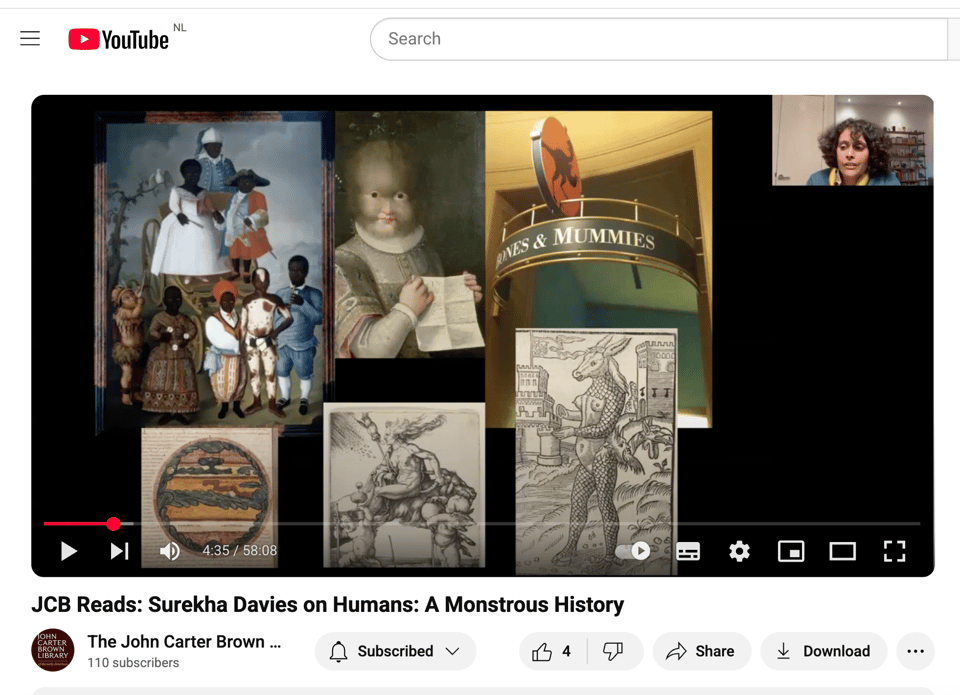This screenshot has height=695, width=960.
Task: Open video settings gear
Action: 739,551
